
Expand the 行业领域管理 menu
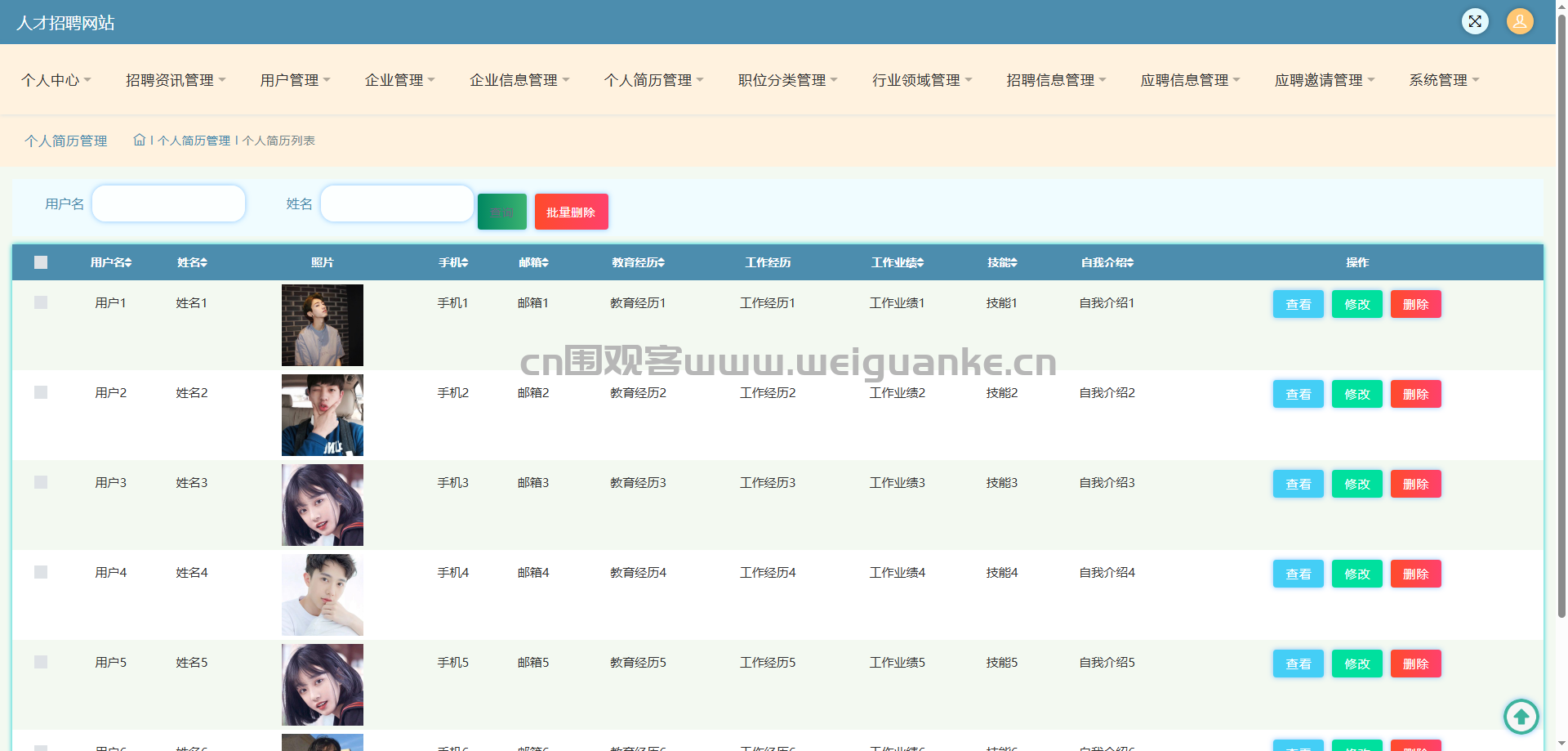922,80
